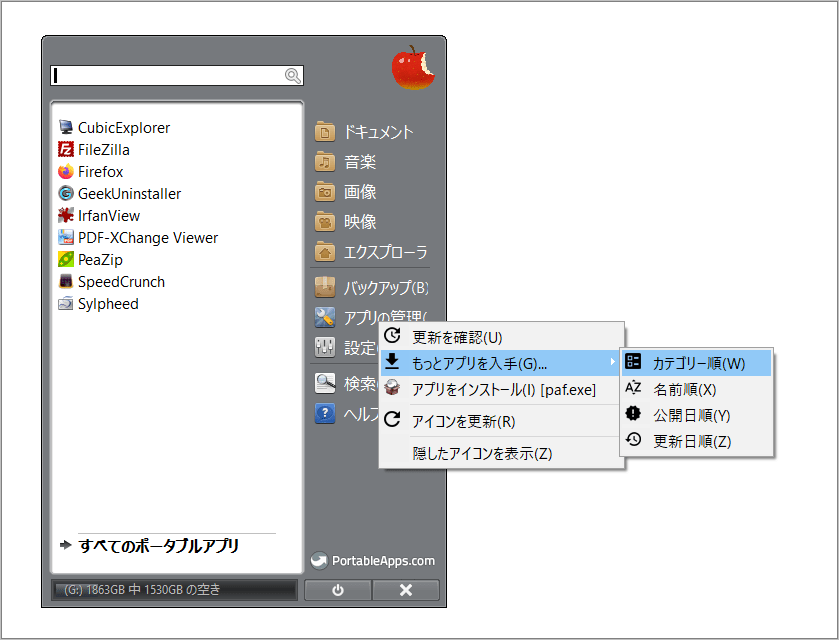This screenshot has height=640, width=839.
Task: Launch PDF-XChange Viewer from list
Action: [148, 237]
